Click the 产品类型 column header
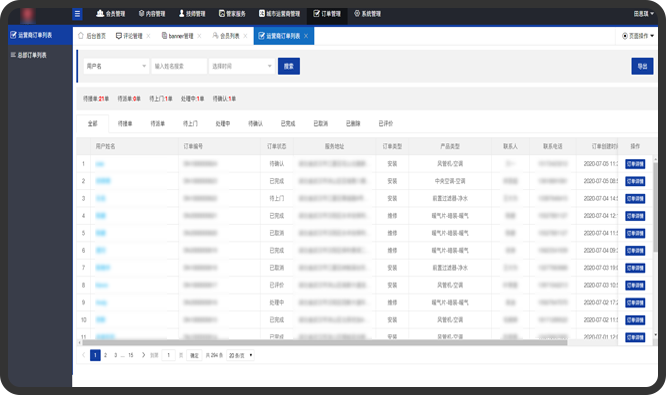The height and width of the screenshot is (395, 666). click(450, 146)
